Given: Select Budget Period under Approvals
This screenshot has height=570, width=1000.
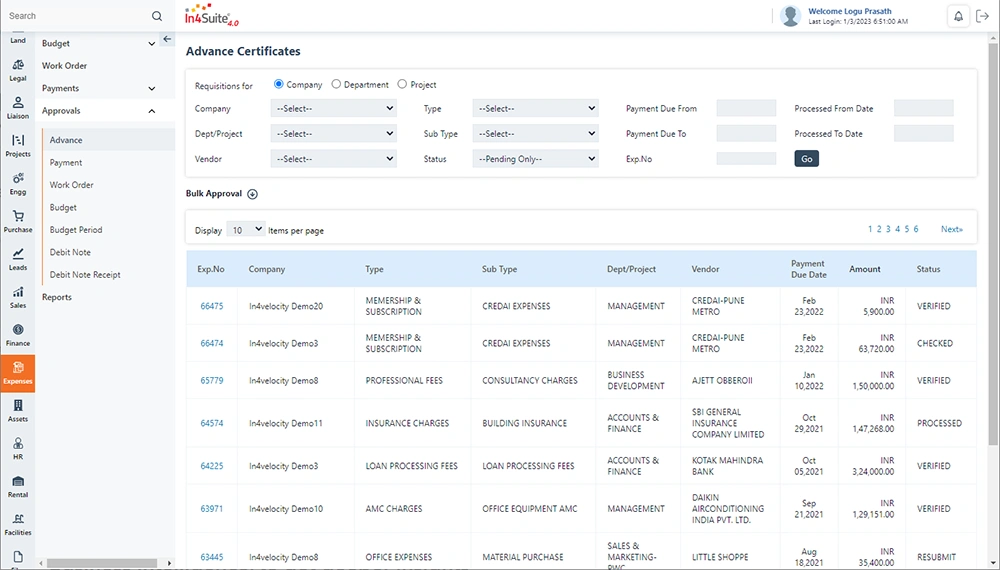Looking at the screenshot, I should 76,230.
